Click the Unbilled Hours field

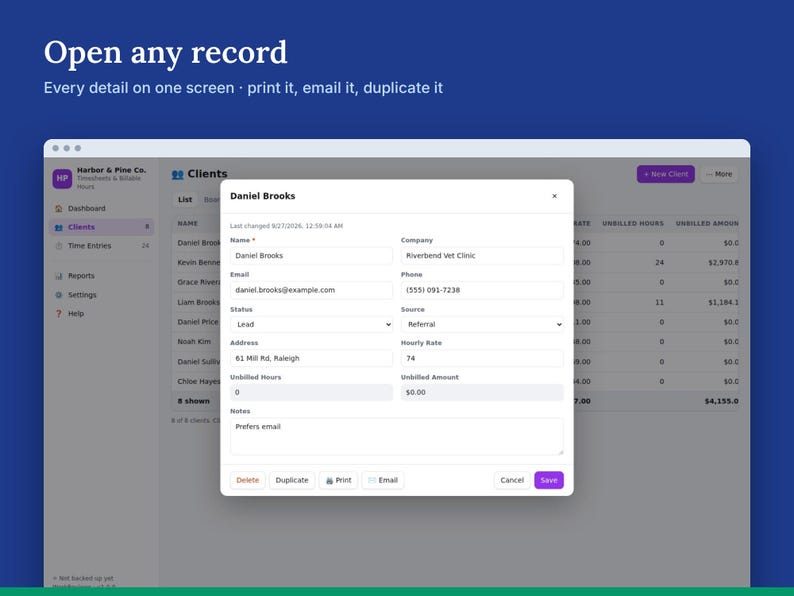coord(311,392)
